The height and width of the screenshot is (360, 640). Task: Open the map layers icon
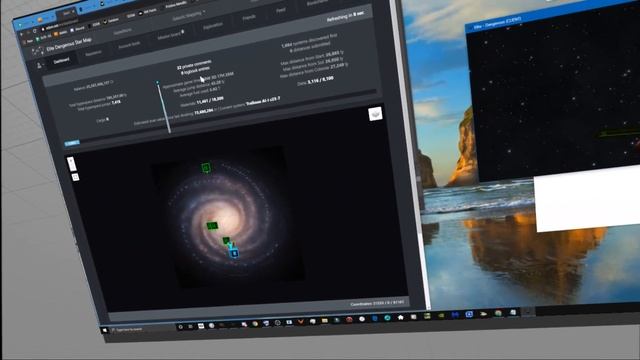(x=375, y=113)
